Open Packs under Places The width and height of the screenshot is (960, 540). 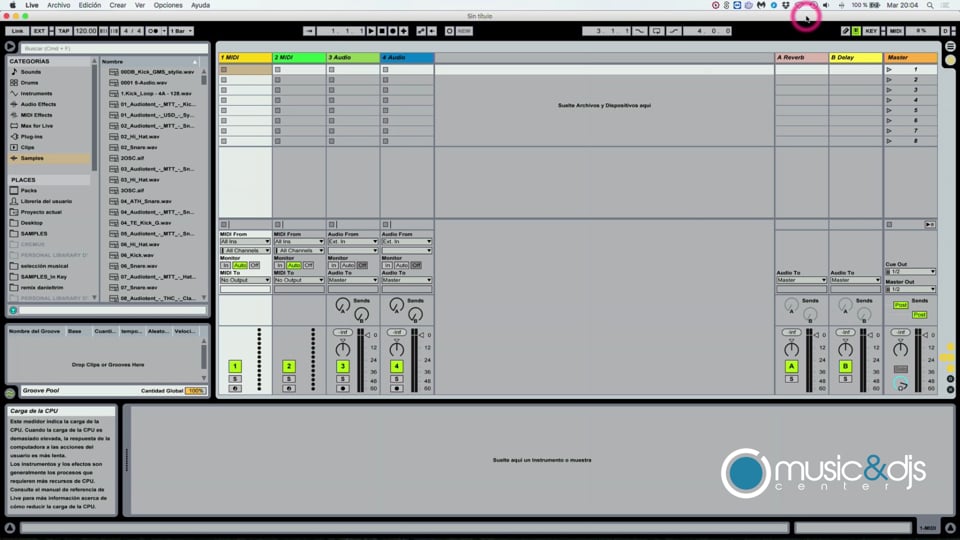[x=29, y=190]
